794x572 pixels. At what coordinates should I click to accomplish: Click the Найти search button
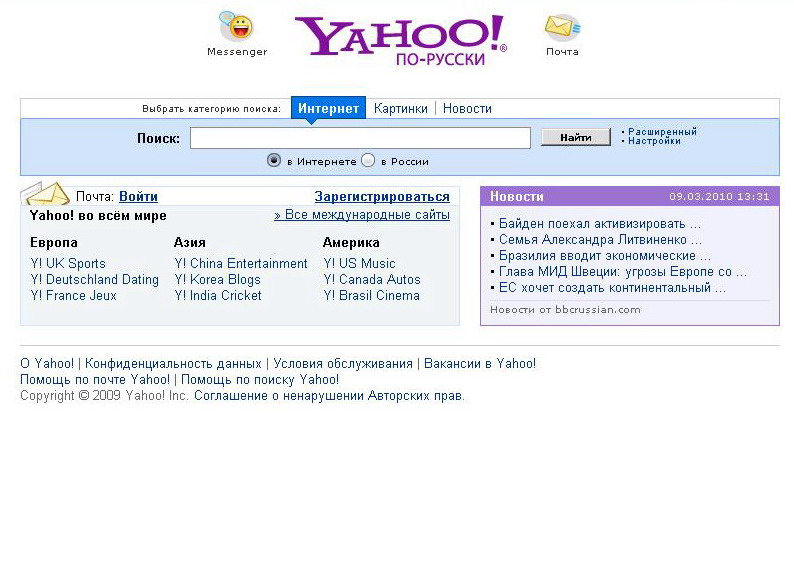(x=576, y=137)
